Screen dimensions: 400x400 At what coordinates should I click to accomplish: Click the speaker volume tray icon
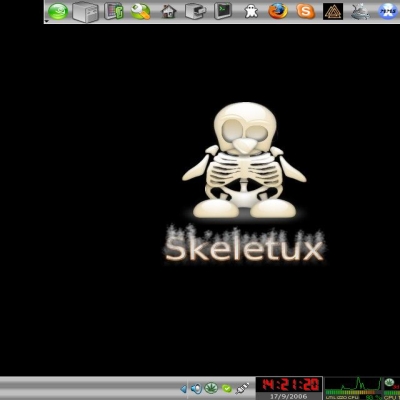tap(196, 388)
